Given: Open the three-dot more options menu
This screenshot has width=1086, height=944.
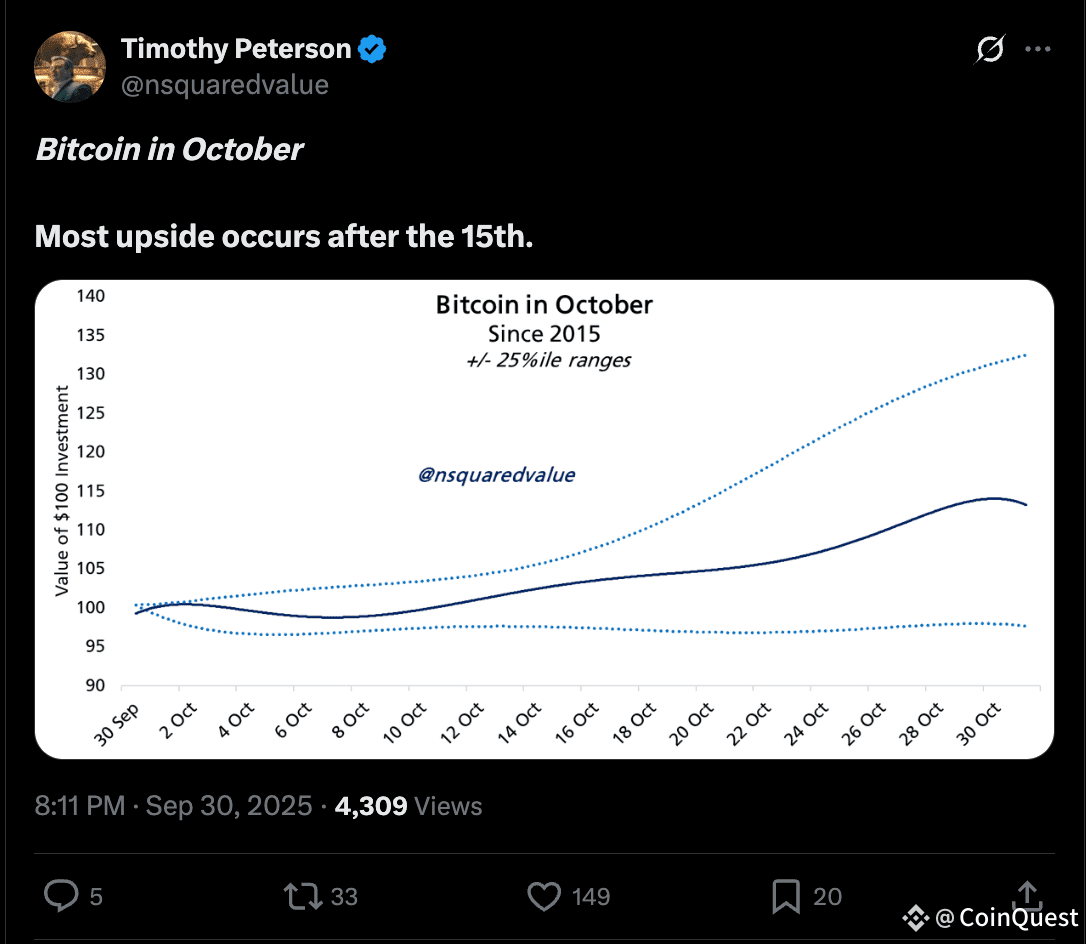Looking at the screenshot, I should [x=1040, y=49].
